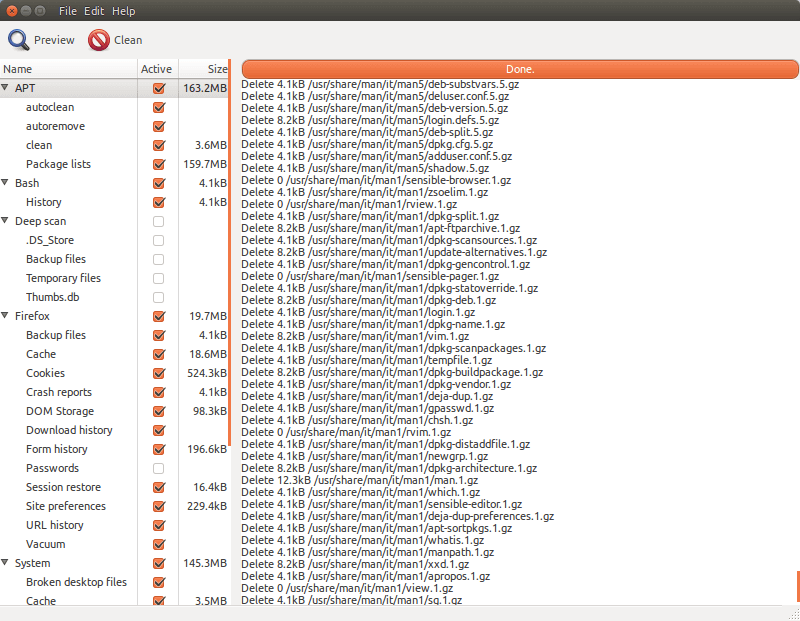800x621 pixels.
Task: Enable the Deep scan checkbox
Action: 159,221
